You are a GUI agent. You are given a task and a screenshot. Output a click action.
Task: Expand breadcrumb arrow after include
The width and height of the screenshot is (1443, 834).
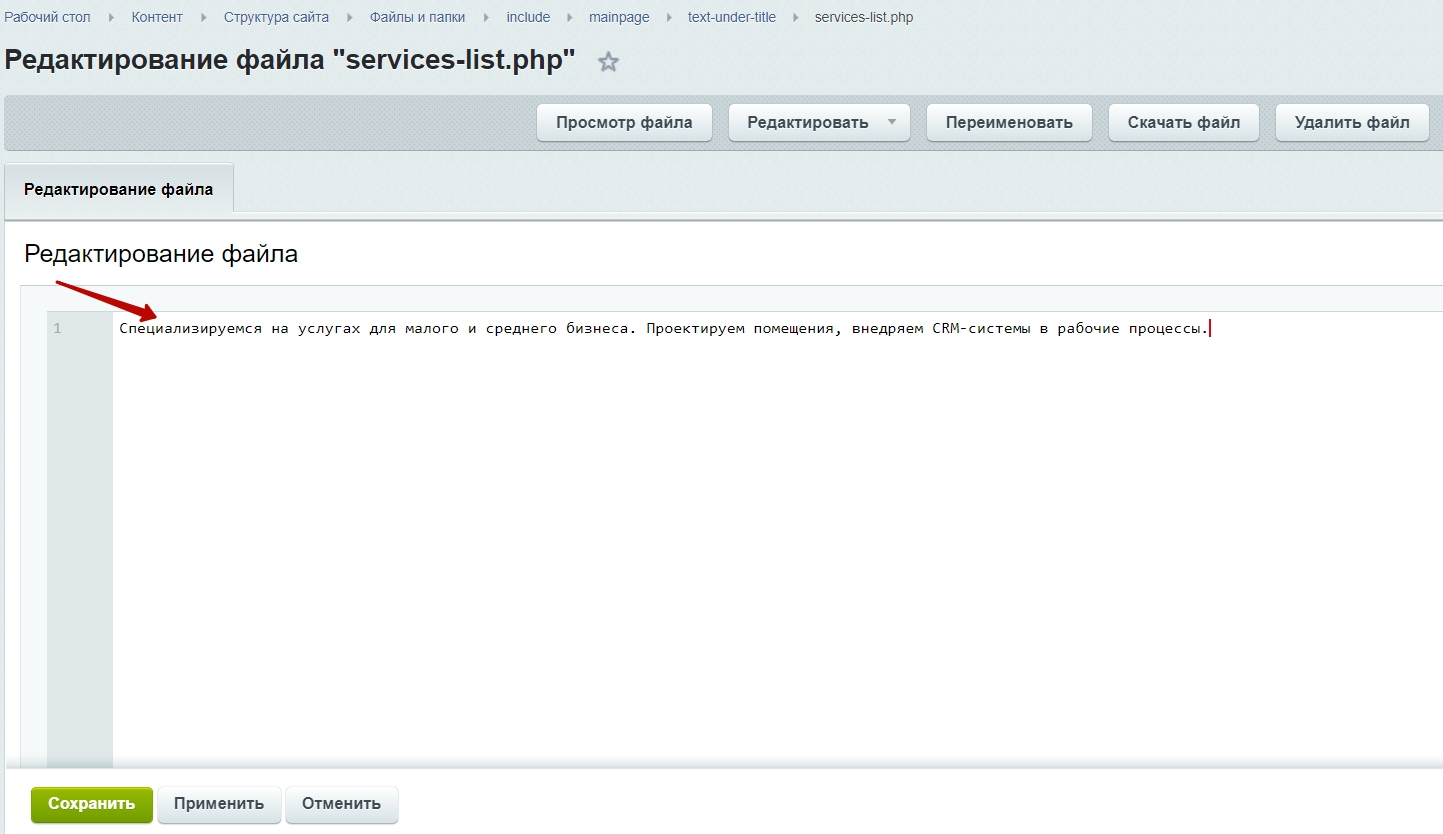(x=570, y=18)
